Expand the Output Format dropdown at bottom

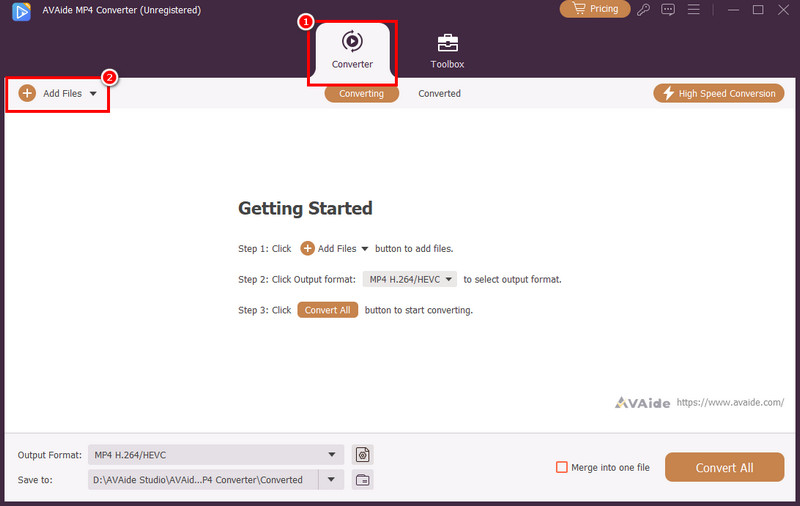tap(332, 455)
